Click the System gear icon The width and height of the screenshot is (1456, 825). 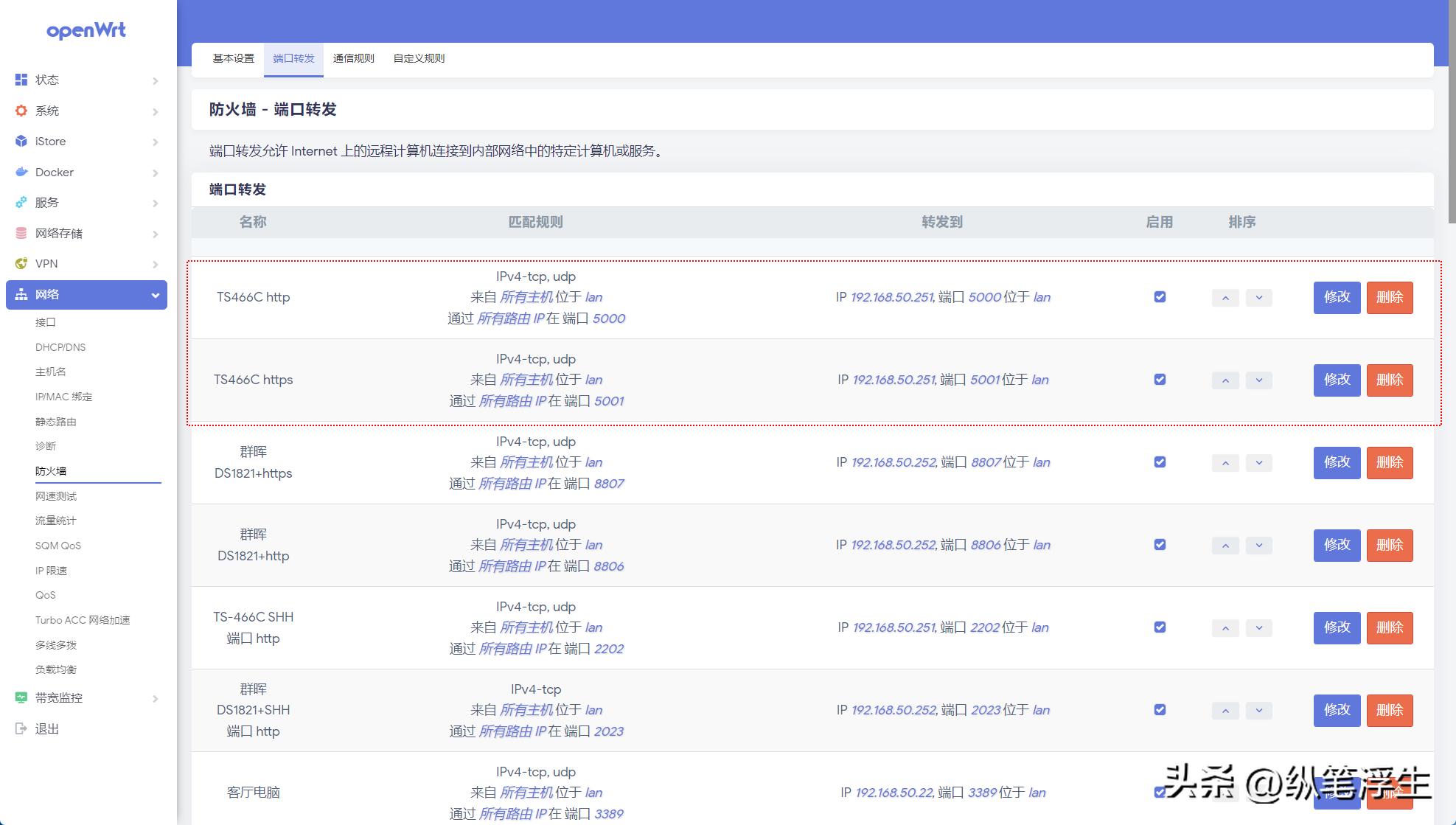point(21,111)
